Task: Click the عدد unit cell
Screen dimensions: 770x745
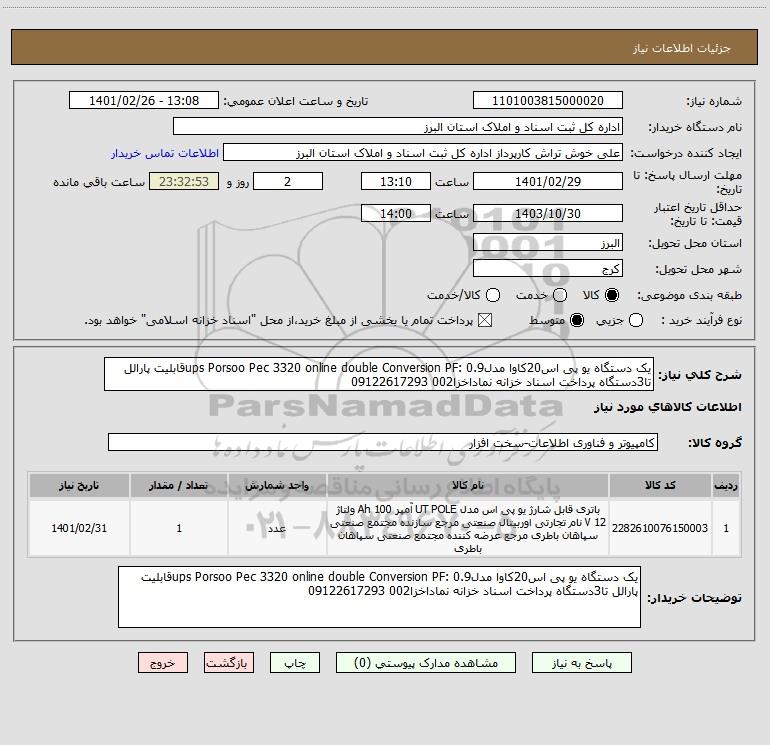Action: tap(277, 528)
